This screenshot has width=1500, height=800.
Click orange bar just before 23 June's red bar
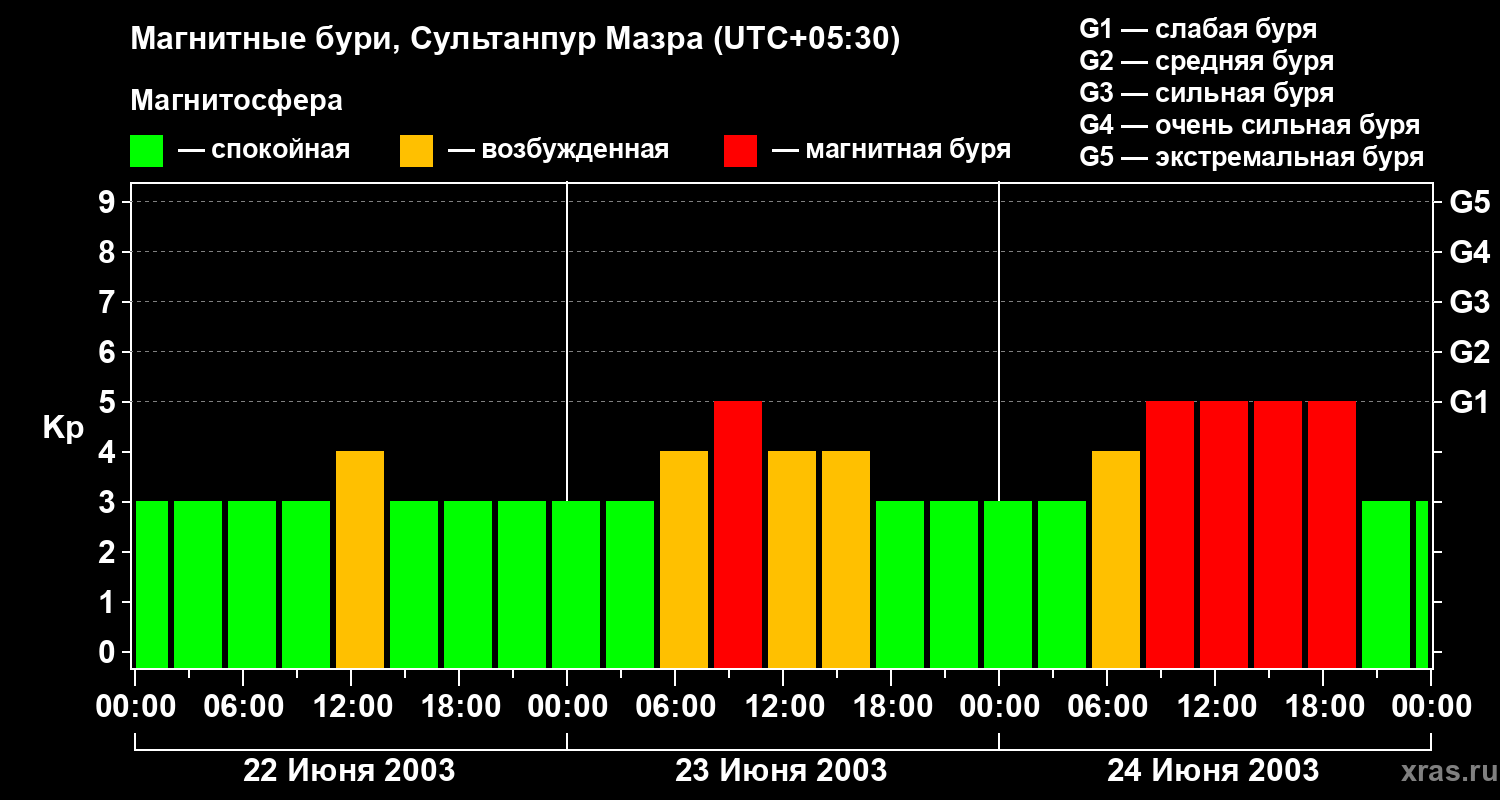pos(684,560)
